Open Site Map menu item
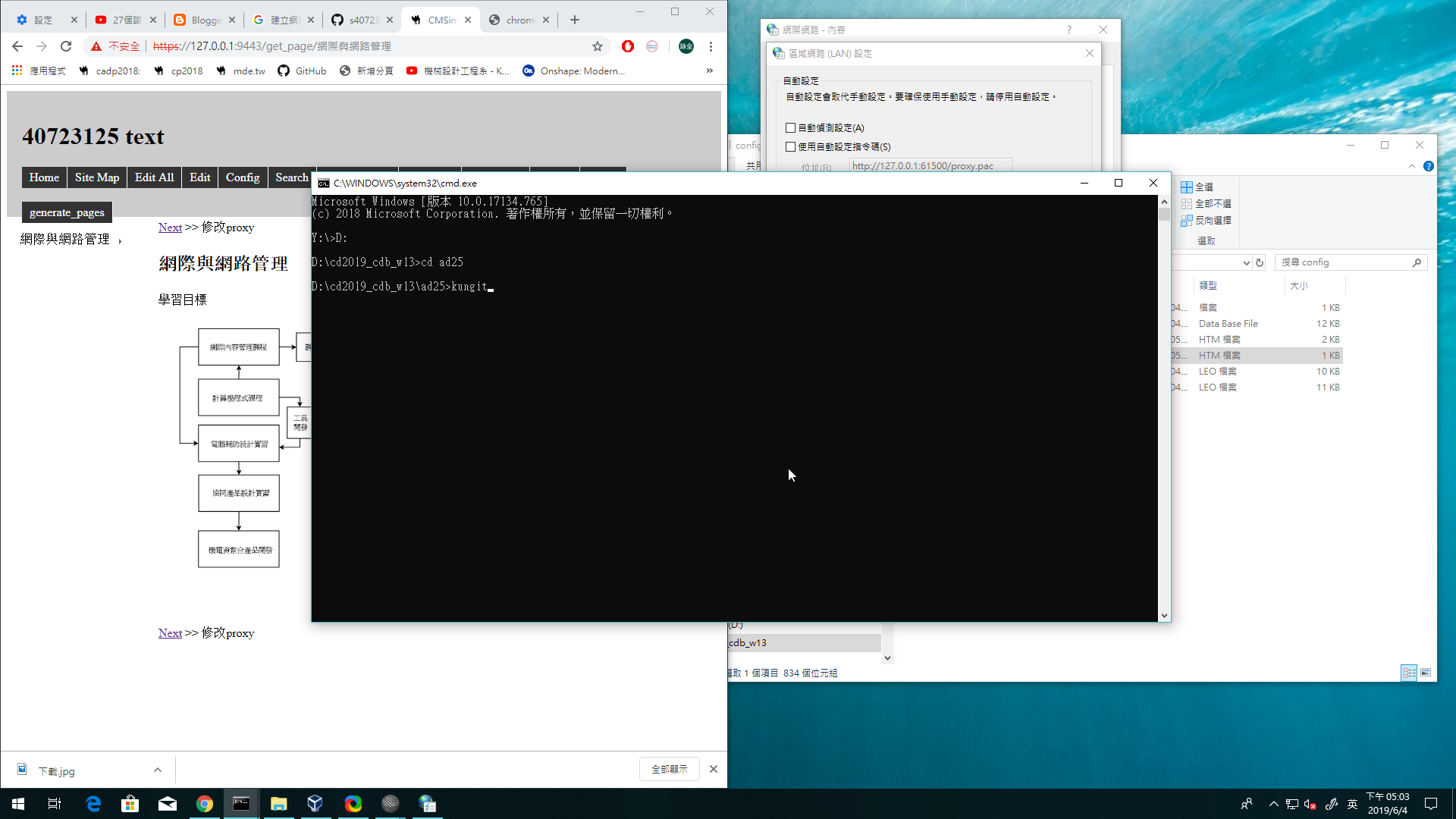This screenshot has width=1456, height=819. (x=97, y=177)
